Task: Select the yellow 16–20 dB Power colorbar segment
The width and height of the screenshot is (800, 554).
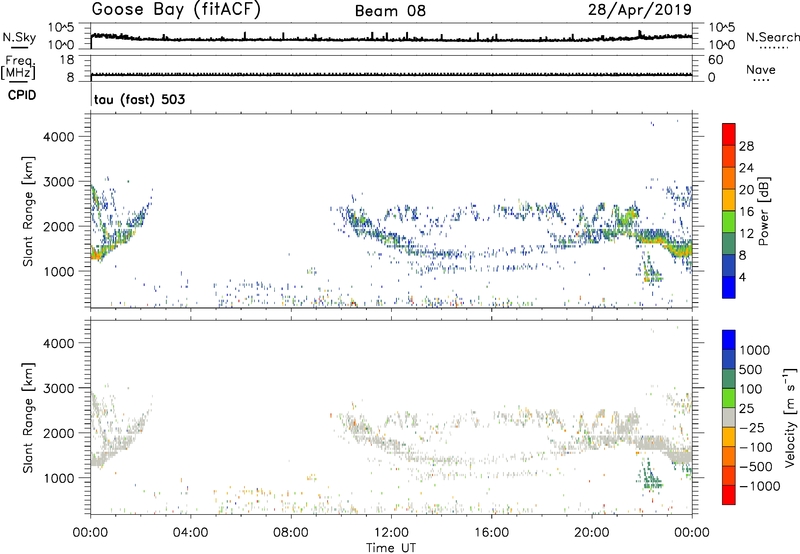Action: (x=729, y=200)
